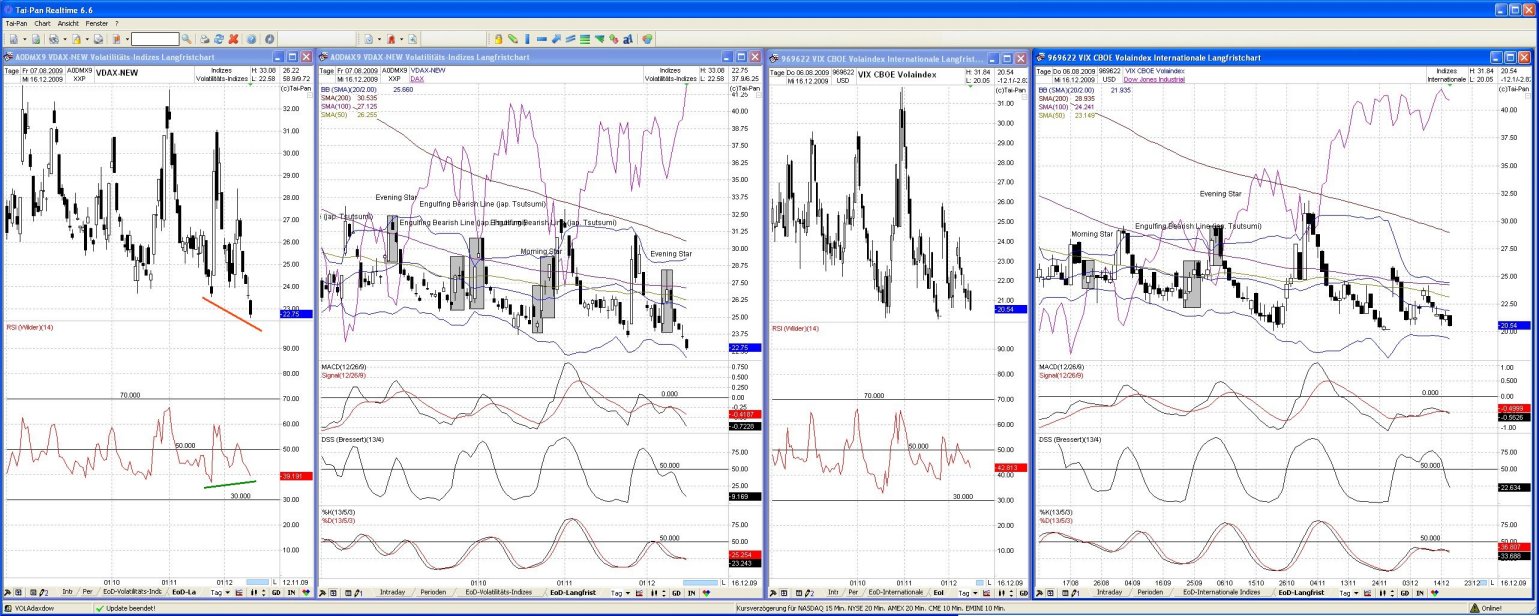Click the yellow padlock drawing tool icon
The height and width of the screenshot is (616, 1539).
(497, 39)
